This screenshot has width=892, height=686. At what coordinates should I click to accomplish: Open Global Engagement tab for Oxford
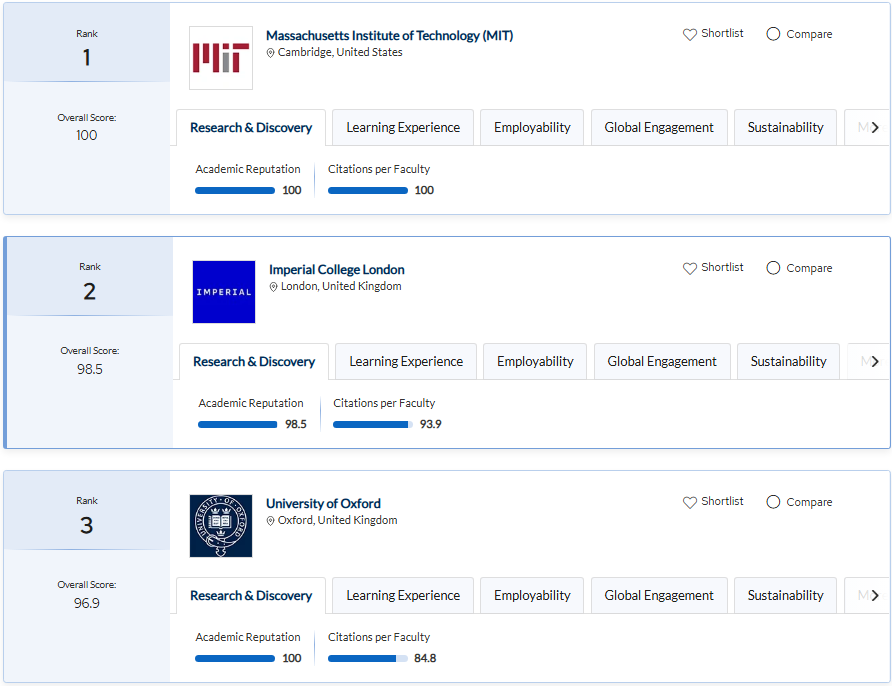tap(659, 596)
